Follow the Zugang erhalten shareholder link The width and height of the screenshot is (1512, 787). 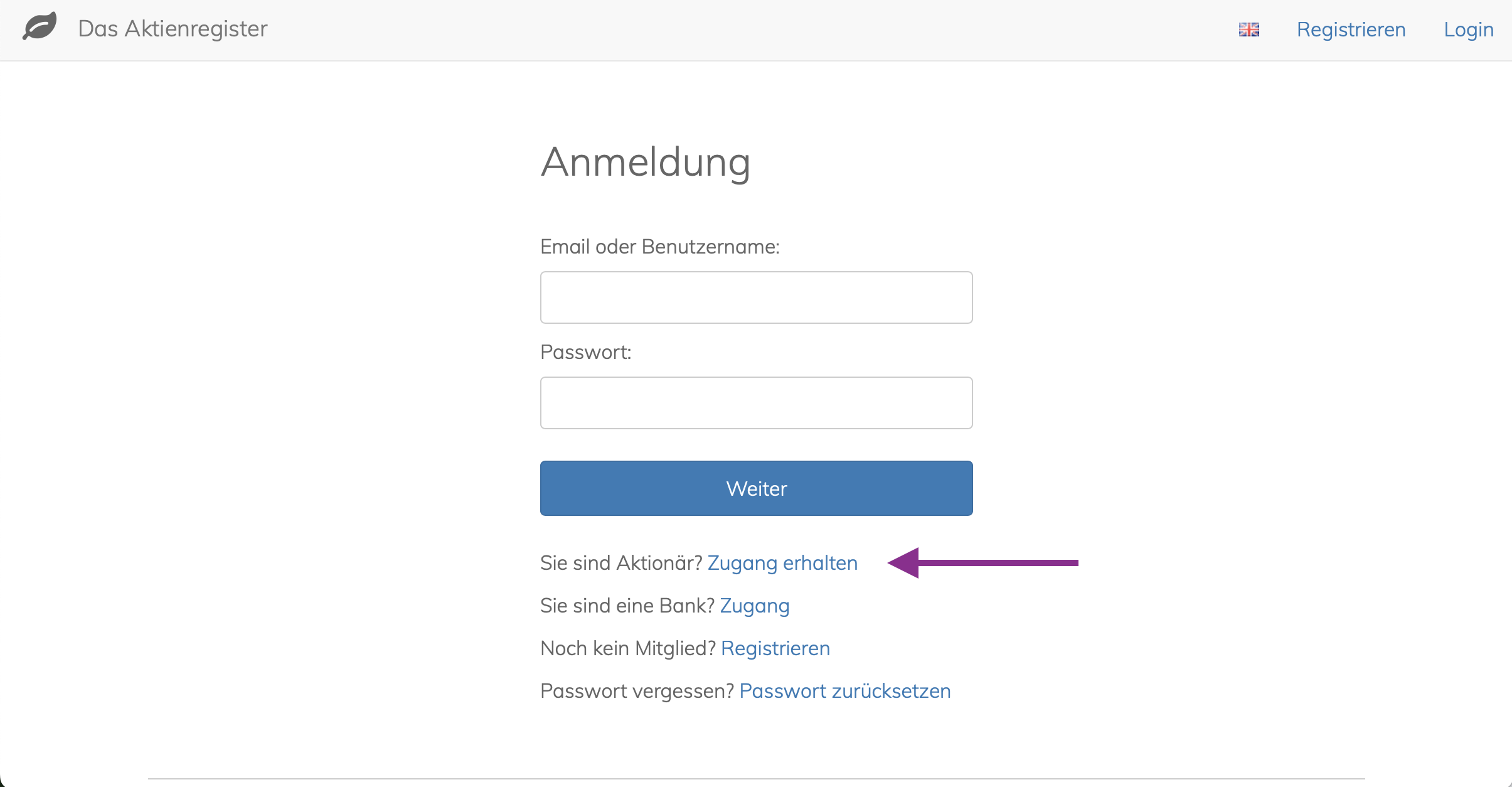(782, 563)
